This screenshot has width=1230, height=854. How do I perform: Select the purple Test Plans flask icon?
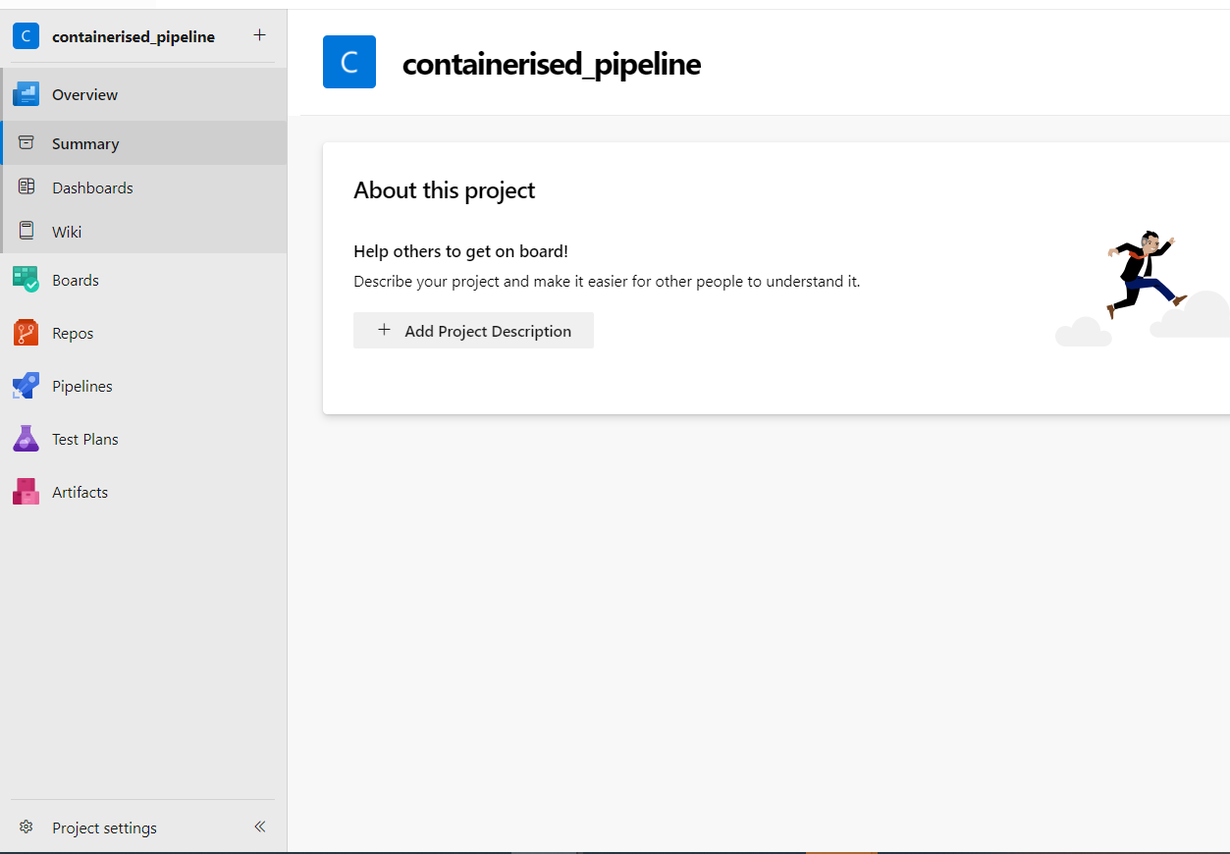tap(26, 439)
